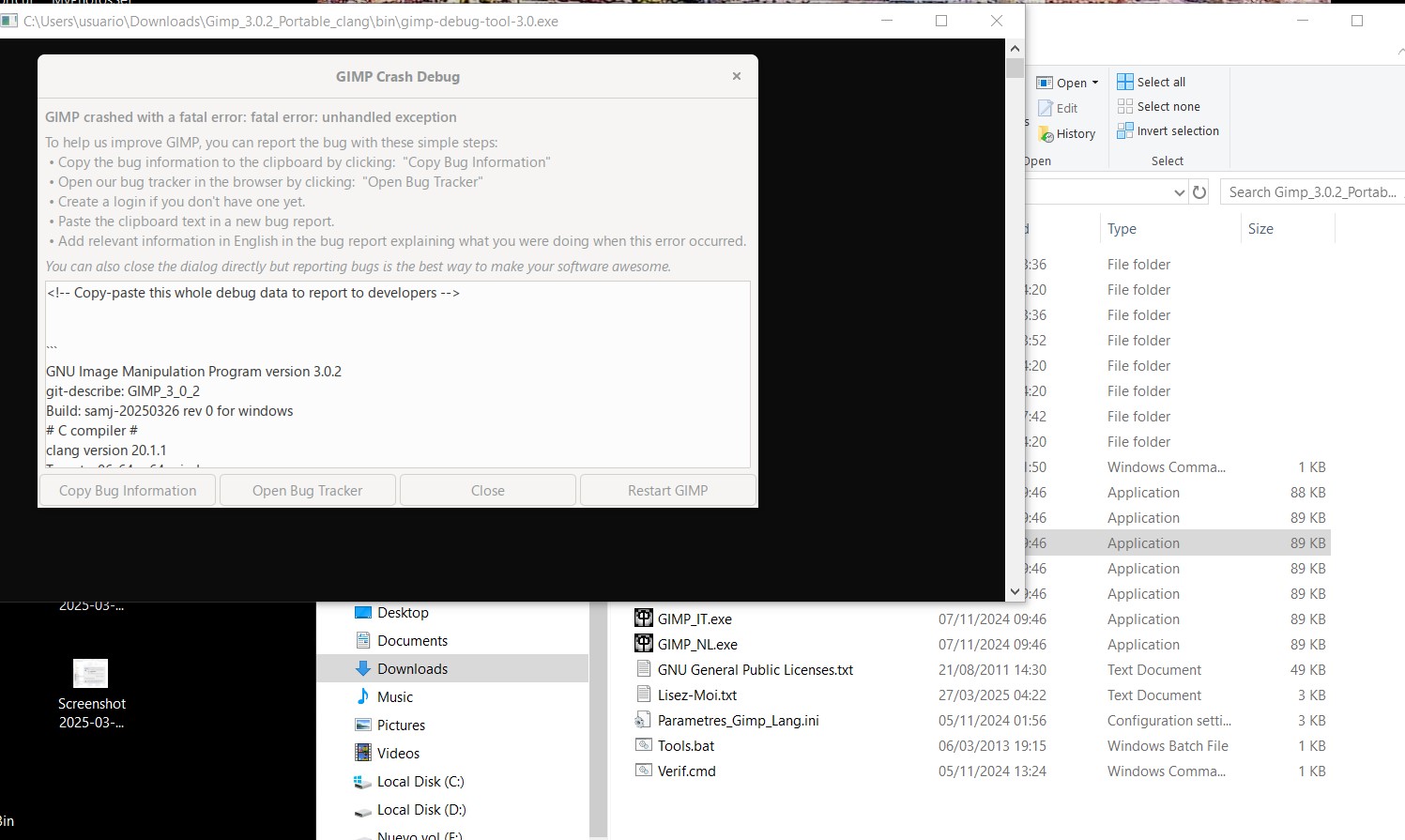Dismiss GIMP Crash Debug dialog with X
This screenshot has width=1405, height=840.
click(737, 76)
